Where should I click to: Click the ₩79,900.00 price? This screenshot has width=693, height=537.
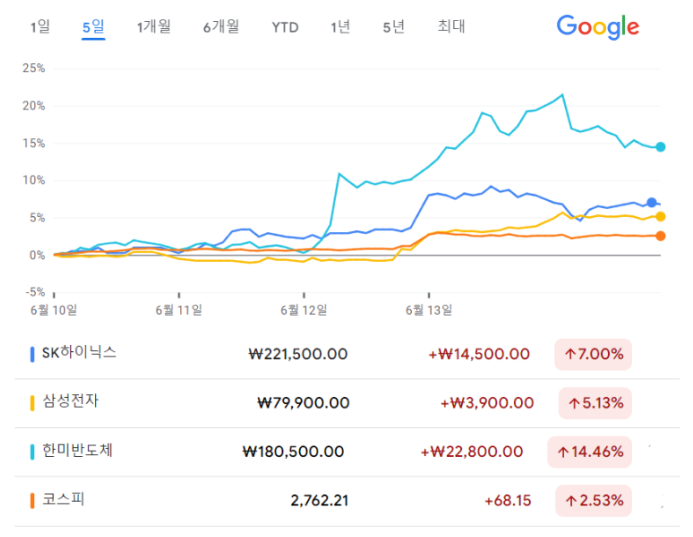tap(303, 403)
